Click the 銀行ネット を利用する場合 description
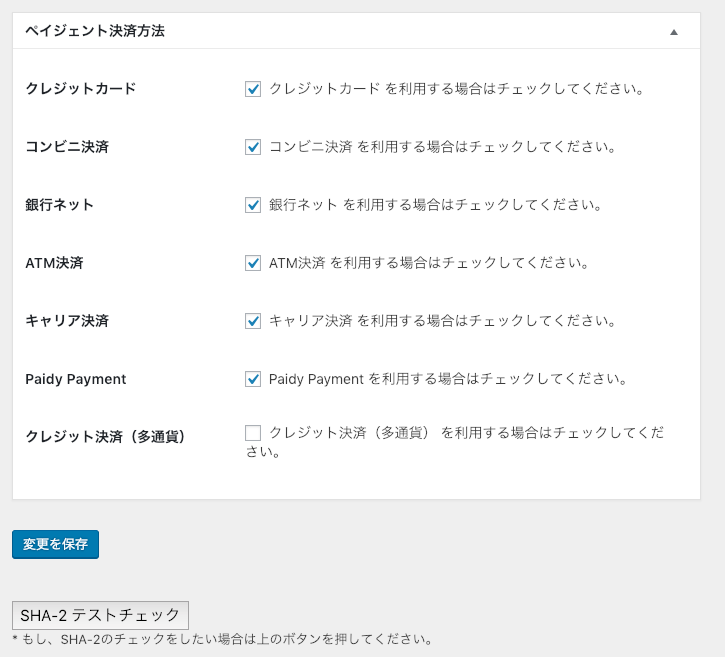Viewport: 725px width, 657px height. (x=436, y=204)
